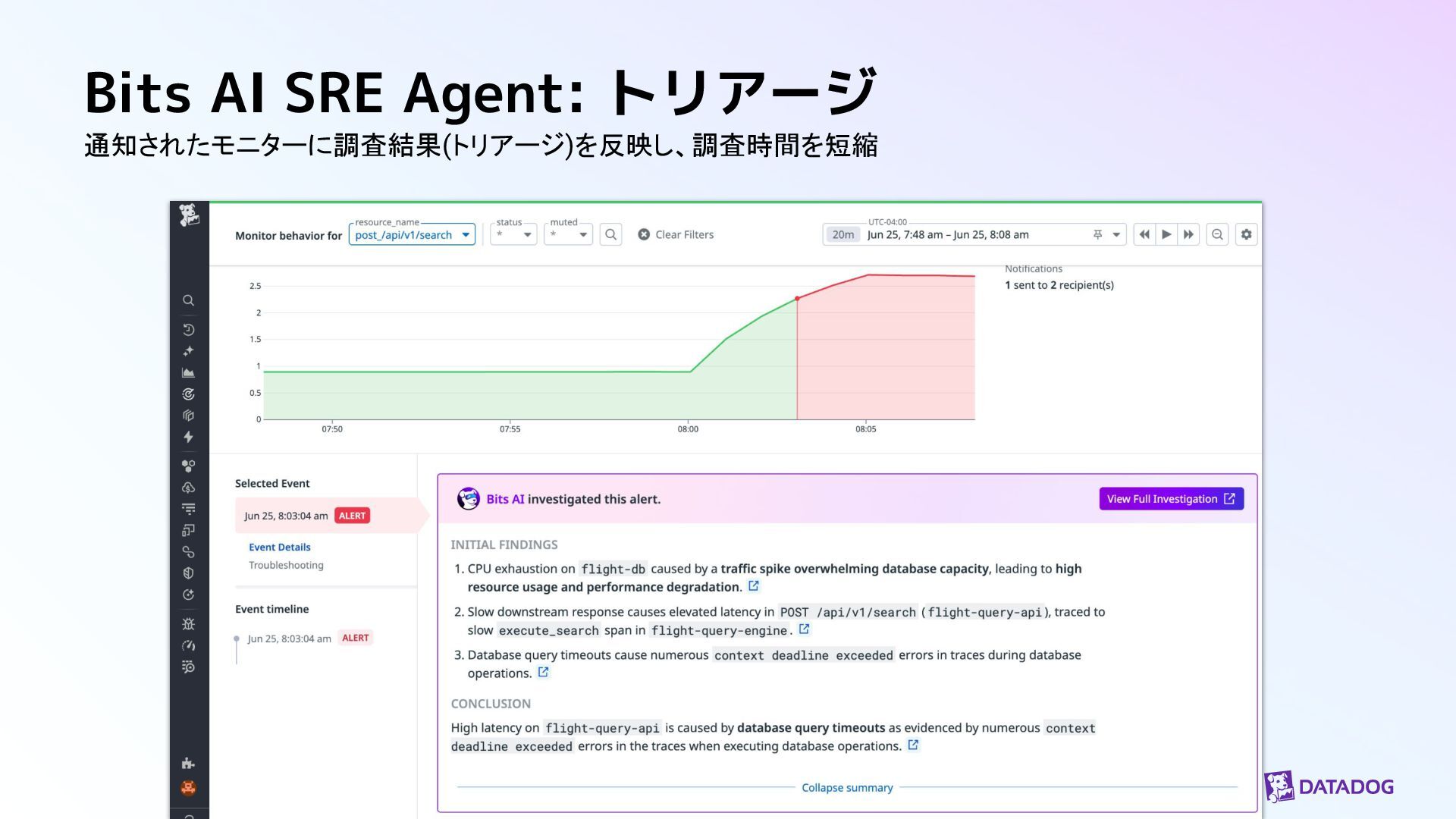
Task: Open external link for query timeouts finding
Action: 544,673
